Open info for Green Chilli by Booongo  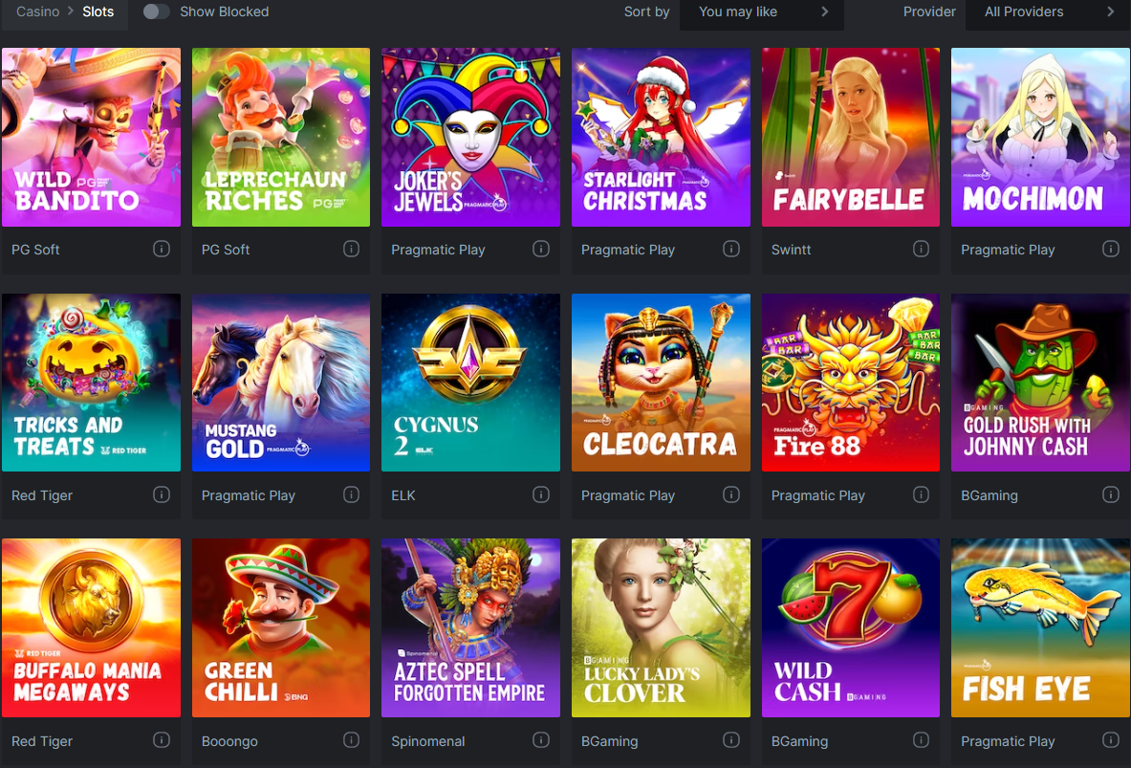click(x=351, y=740)
